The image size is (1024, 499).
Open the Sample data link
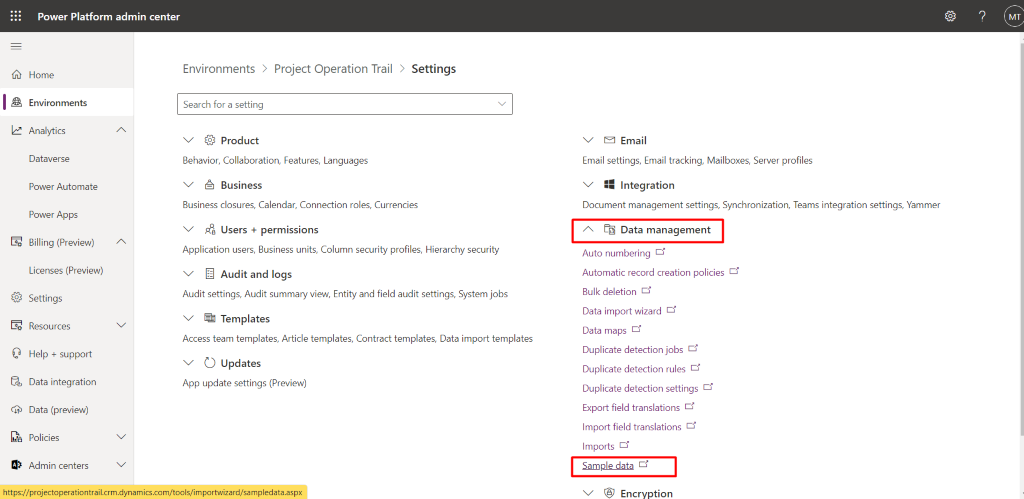point(608,466)
